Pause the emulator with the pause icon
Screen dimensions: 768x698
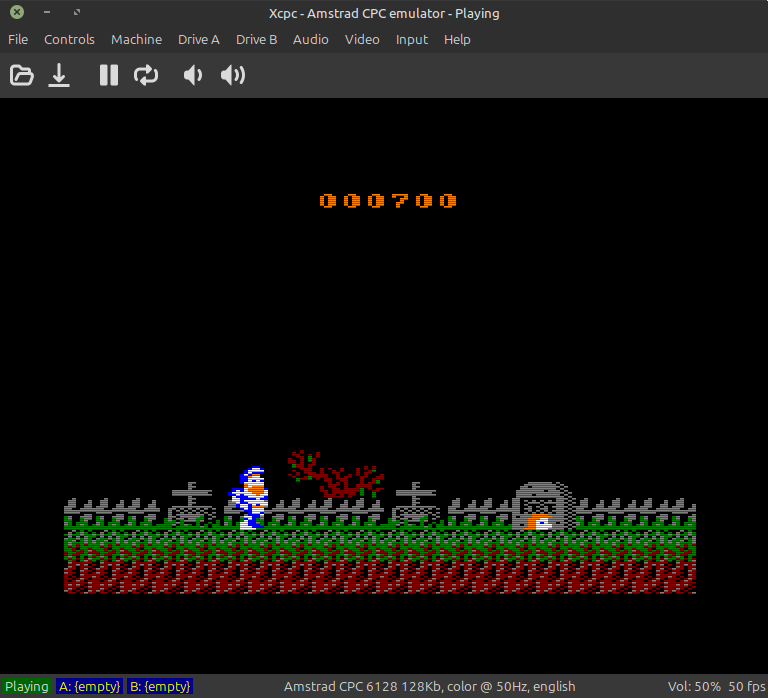109,75
